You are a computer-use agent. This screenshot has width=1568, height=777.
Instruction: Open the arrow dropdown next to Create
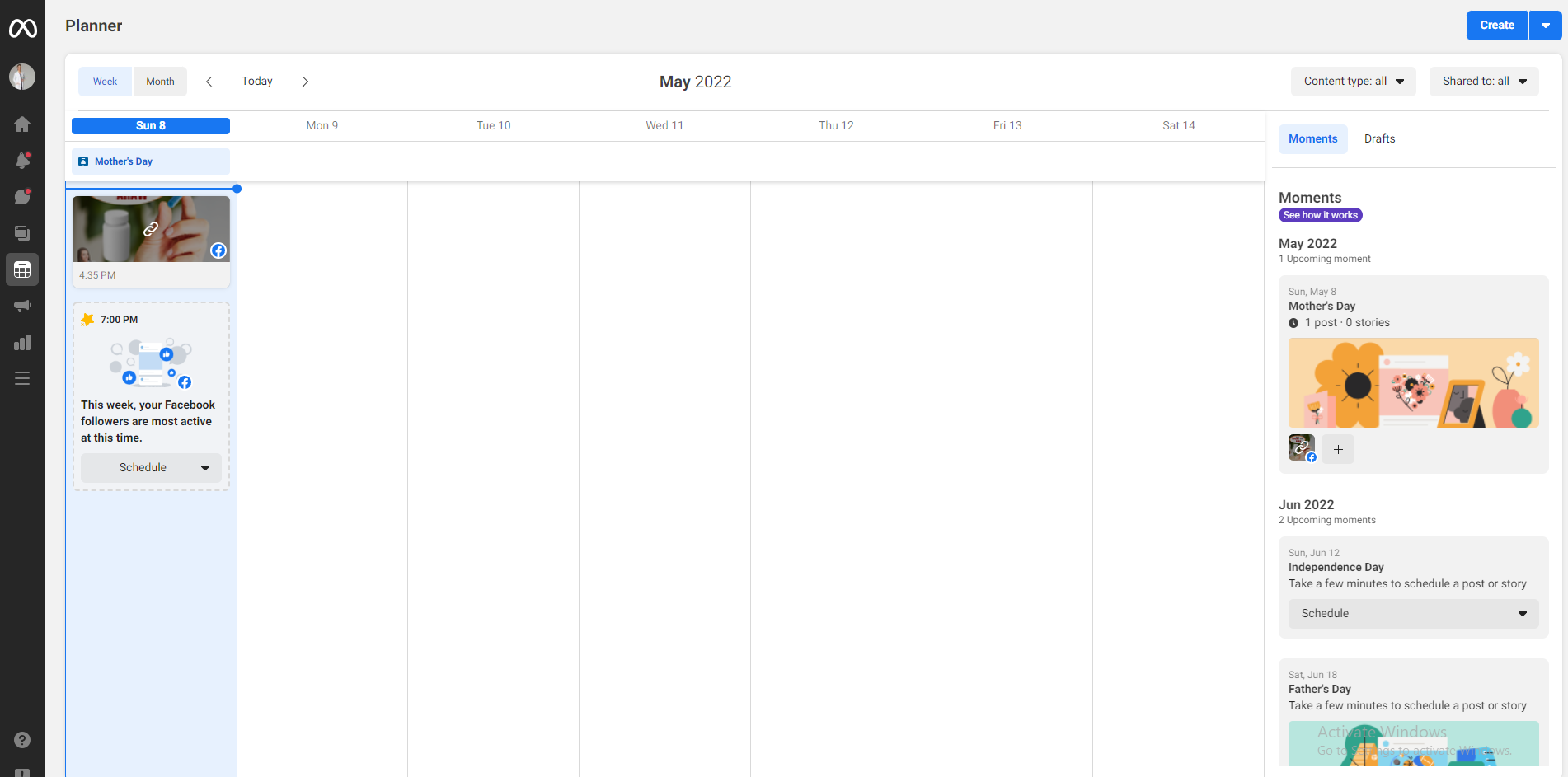(1546, 26)
